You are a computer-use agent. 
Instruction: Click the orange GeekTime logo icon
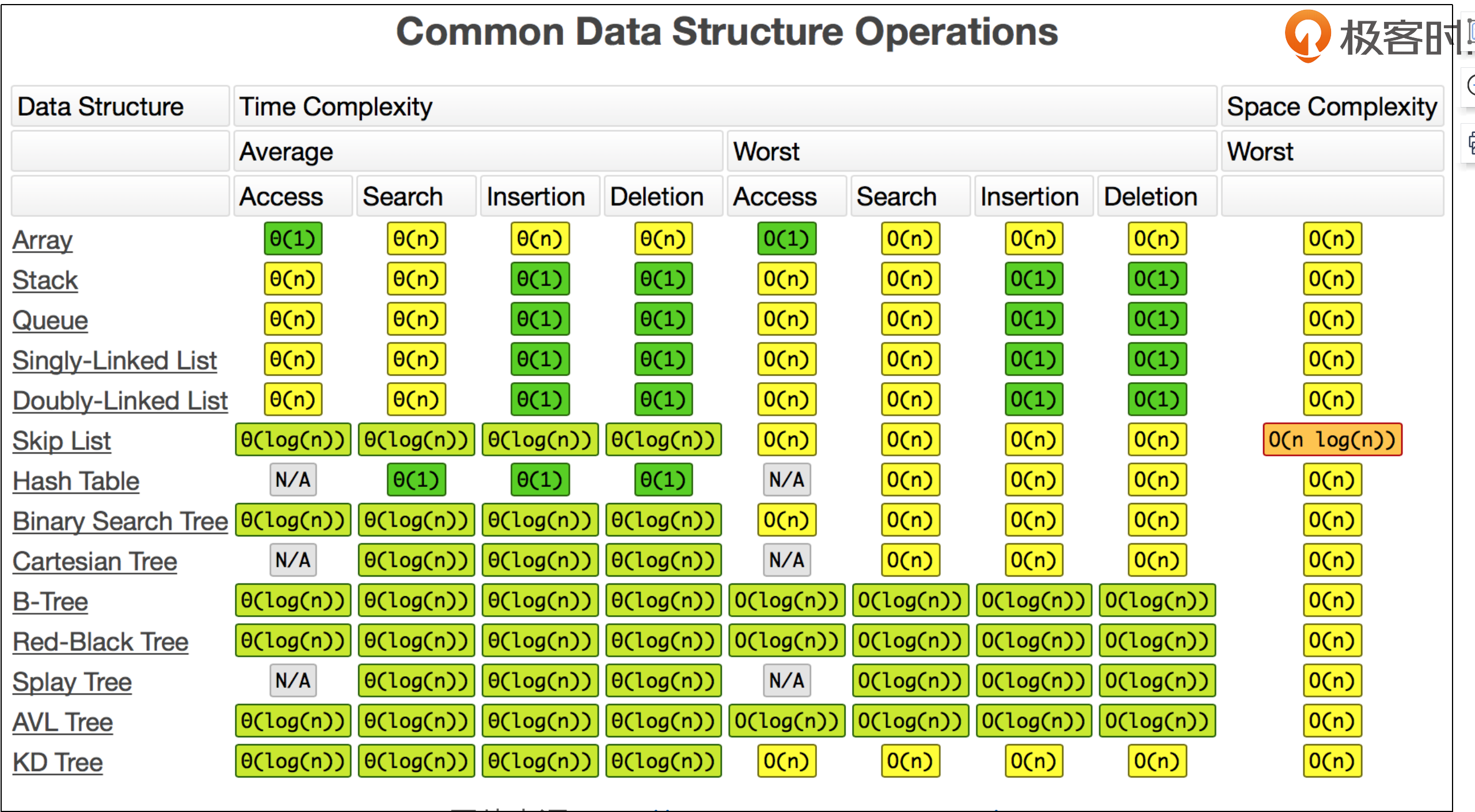pyautogui.click(x=1307, y=36)
